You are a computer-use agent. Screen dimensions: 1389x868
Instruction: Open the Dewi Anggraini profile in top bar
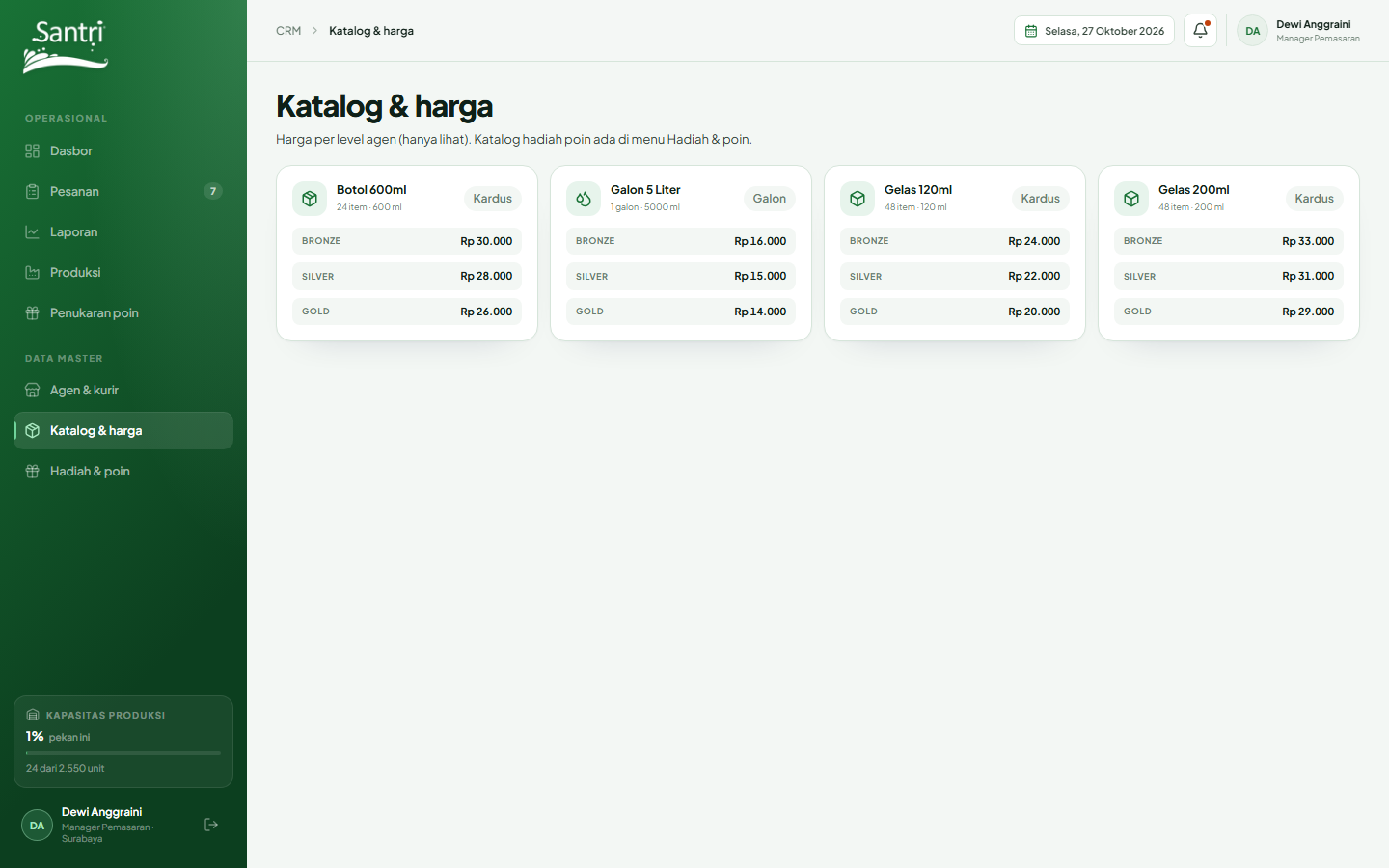coord(1299,31)
